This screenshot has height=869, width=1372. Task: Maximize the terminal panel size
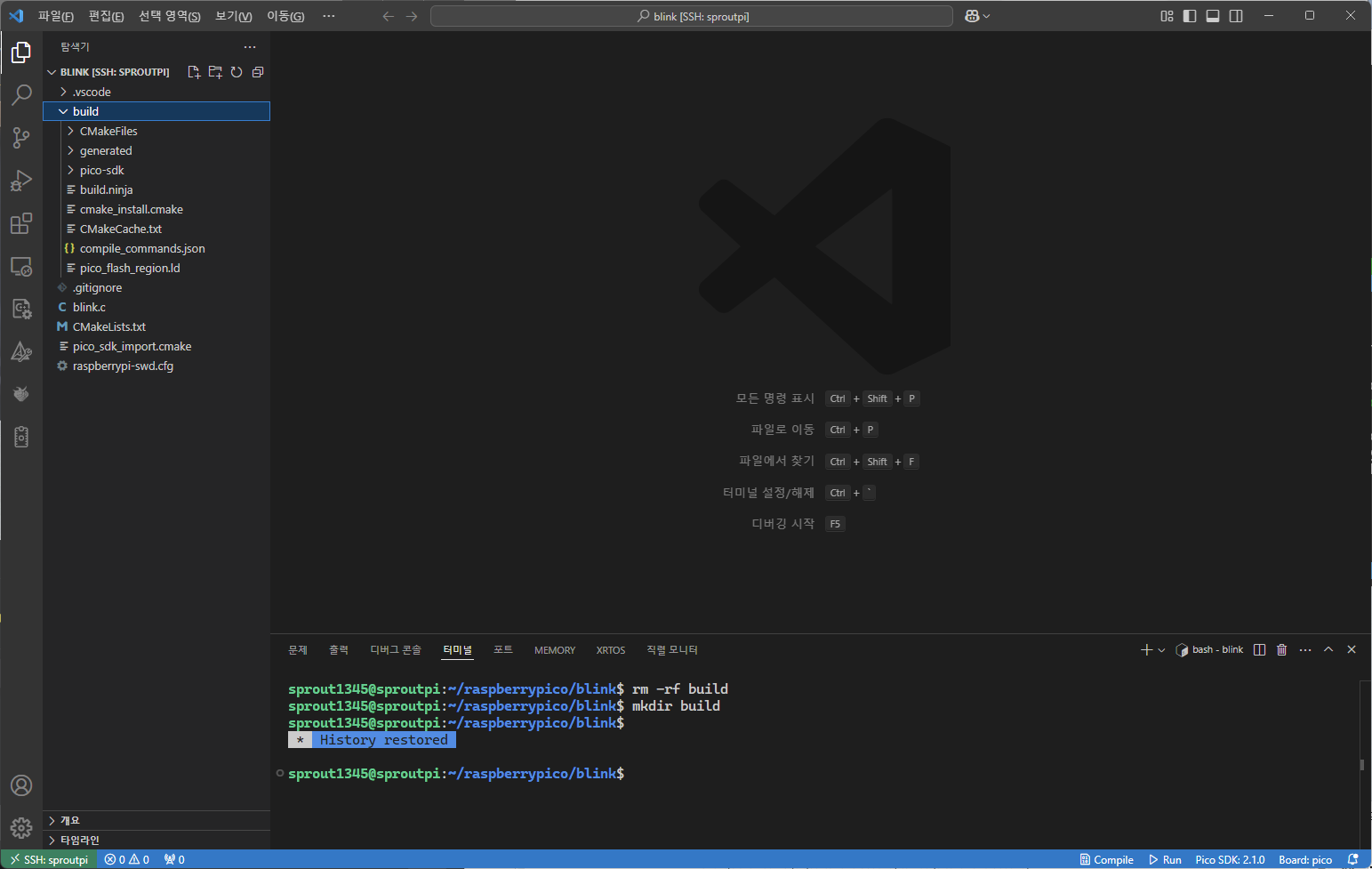click(x=1328, y=650)
